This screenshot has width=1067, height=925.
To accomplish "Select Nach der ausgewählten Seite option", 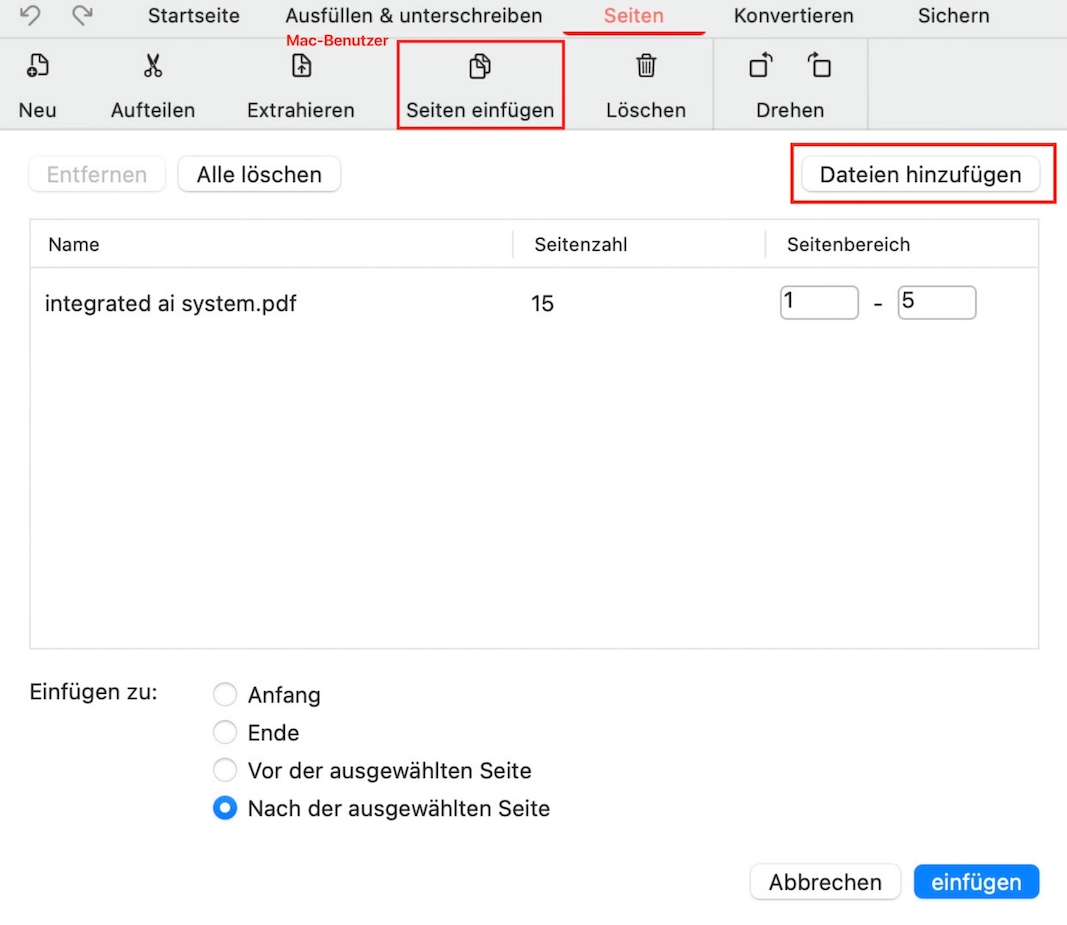I will click(225, 808).
